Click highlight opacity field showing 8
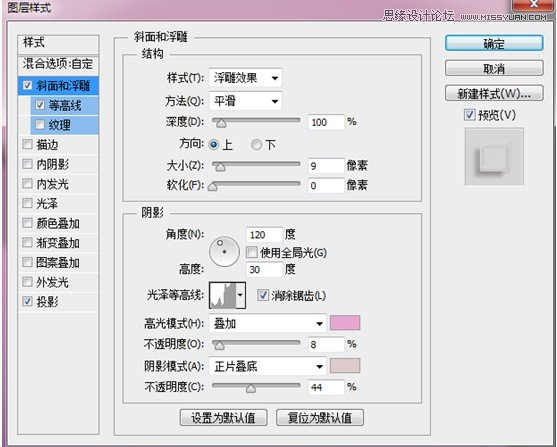Screen dimensions: 557x447 [x=326, y=344]
